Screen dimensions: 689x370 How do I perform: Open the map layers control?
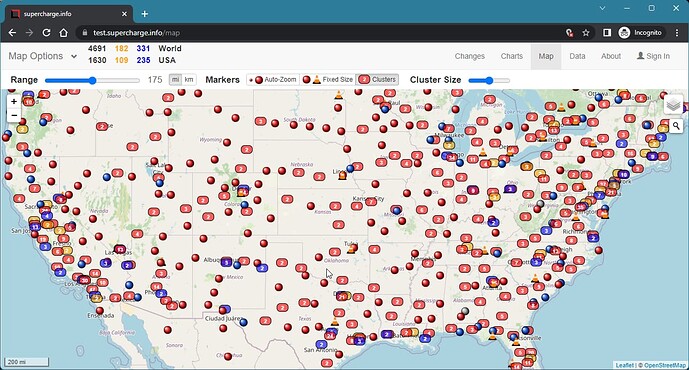pos(673,105)
